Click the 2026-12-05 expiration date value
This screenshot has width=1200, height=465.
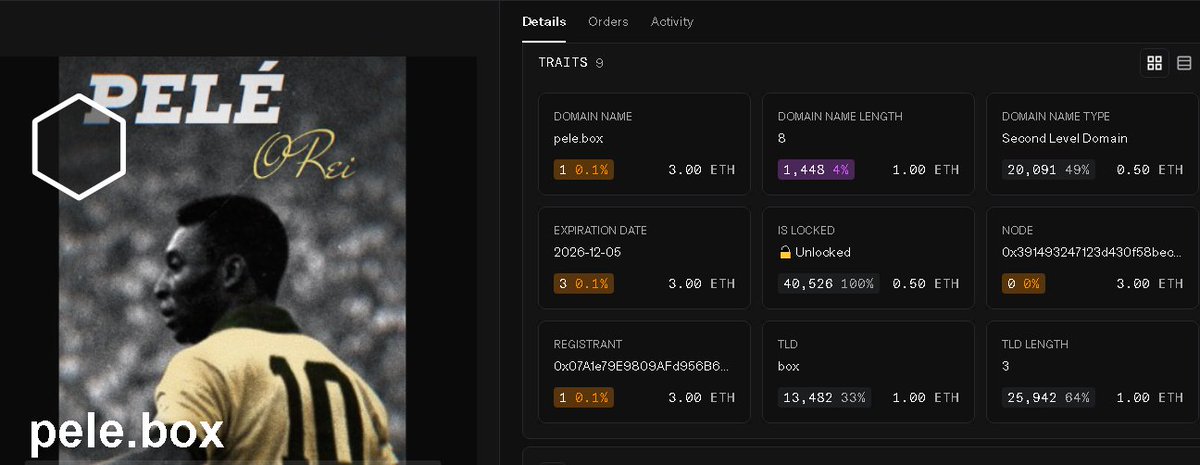click(x=587, y=253)
